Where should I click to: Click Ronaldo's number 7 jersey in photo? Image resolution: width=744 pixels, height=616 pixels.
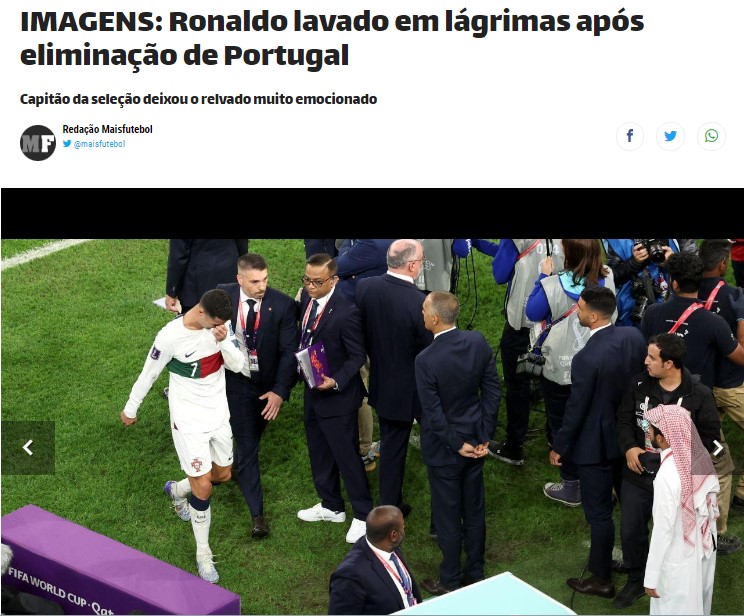click(195, 368)
